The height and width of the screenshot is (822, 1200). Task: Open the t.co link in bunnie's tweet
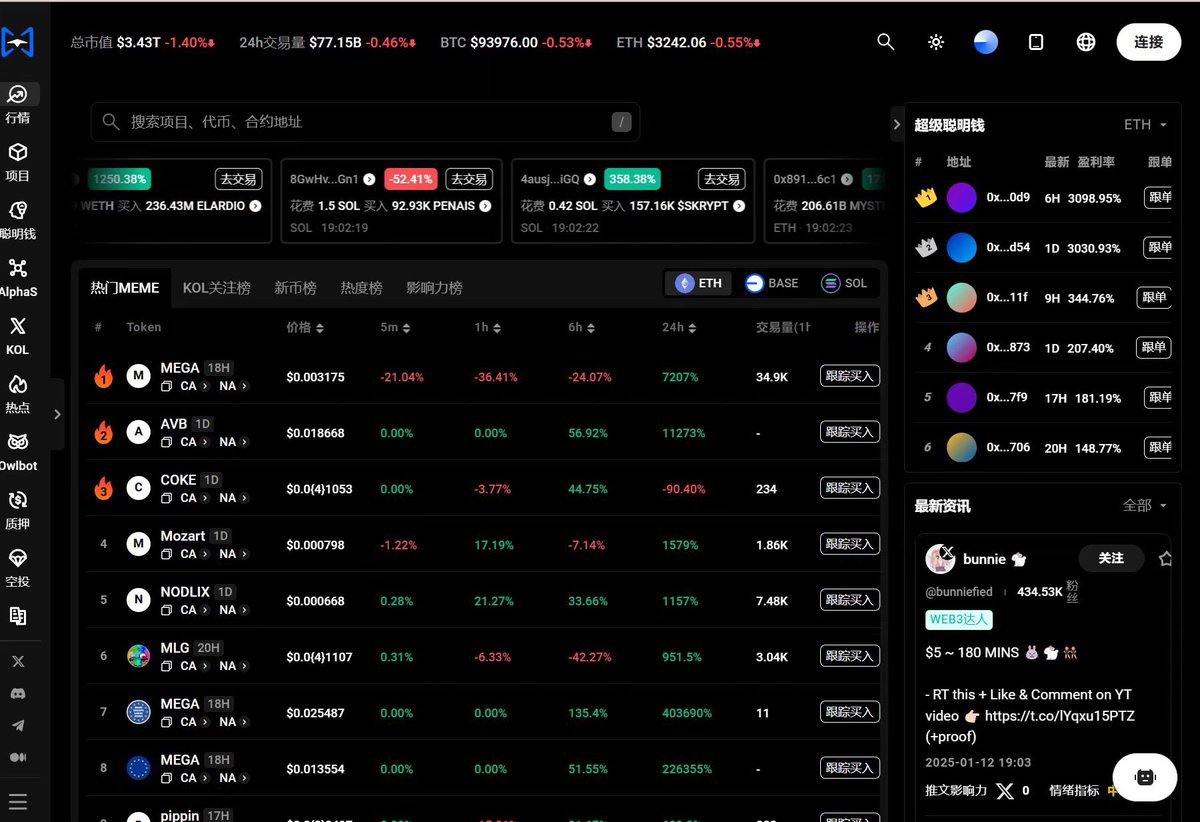pos(1059,715)
